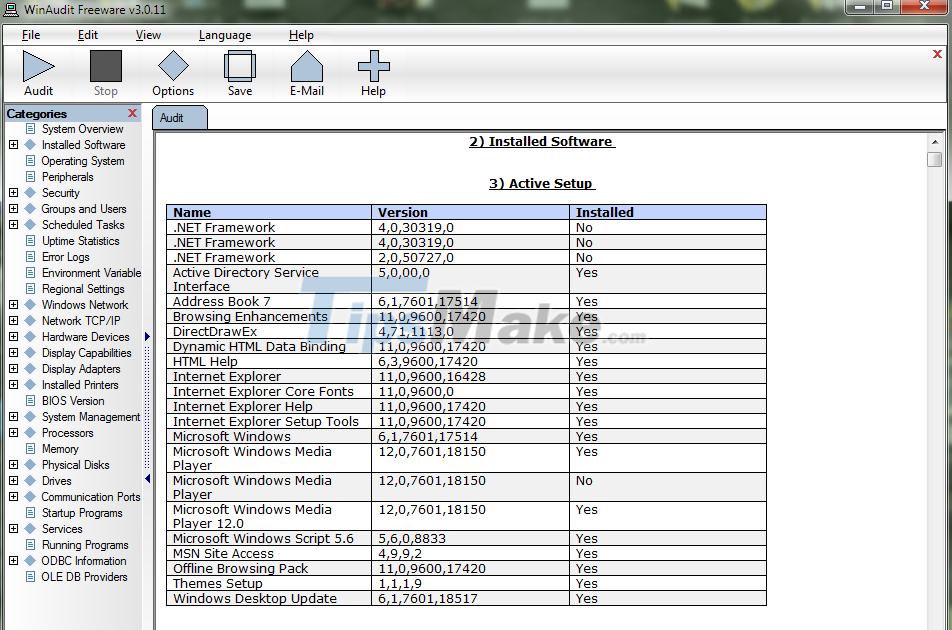Open the Edit menu
952x630 pixels.
[x=88, y=35]
